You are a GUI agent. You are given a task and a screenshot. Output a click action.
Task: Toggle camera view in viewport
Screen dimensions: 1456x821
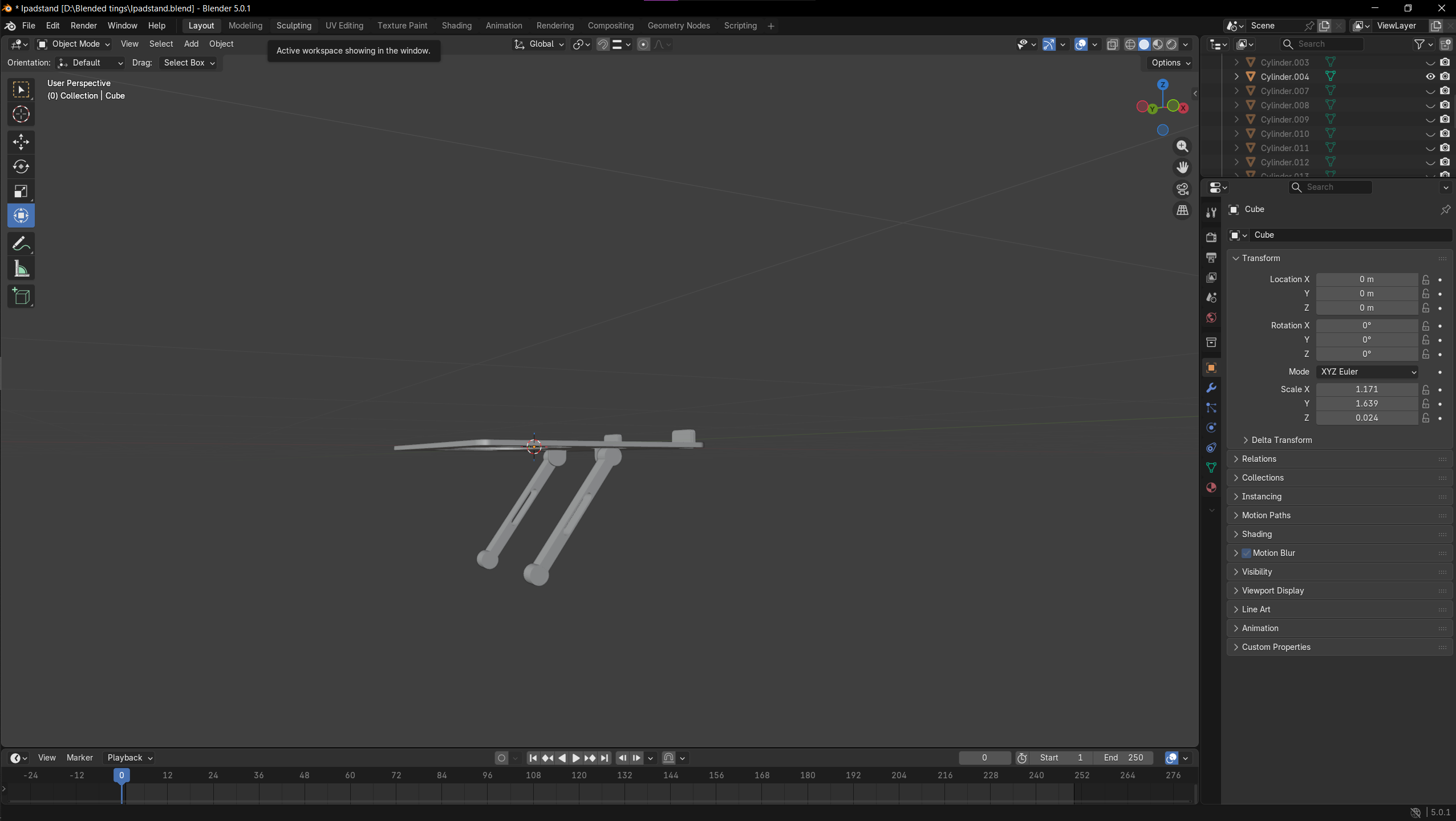[1182, 189]
